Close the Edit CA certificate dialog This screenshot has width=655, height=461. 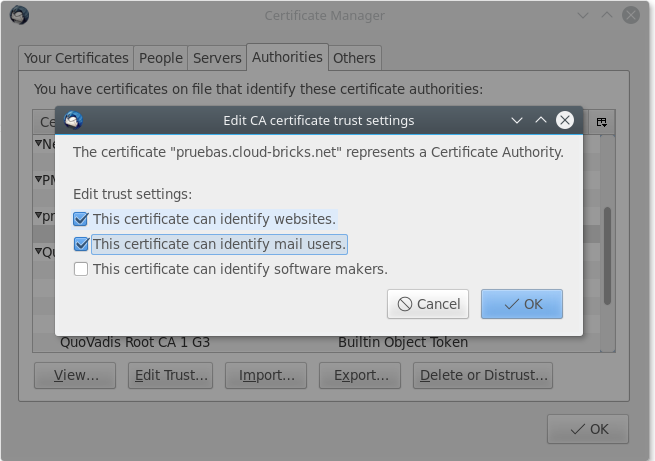[565, 120]
